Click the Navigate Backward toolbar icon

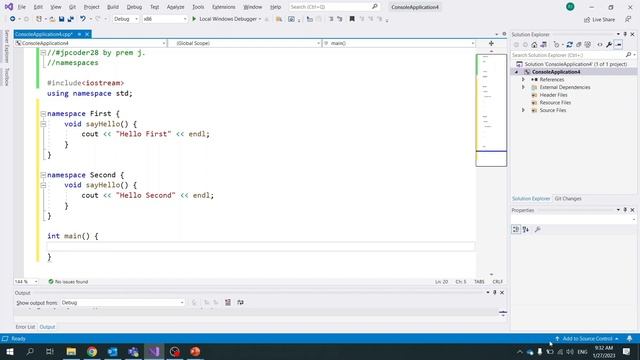[x=13, y=19]
